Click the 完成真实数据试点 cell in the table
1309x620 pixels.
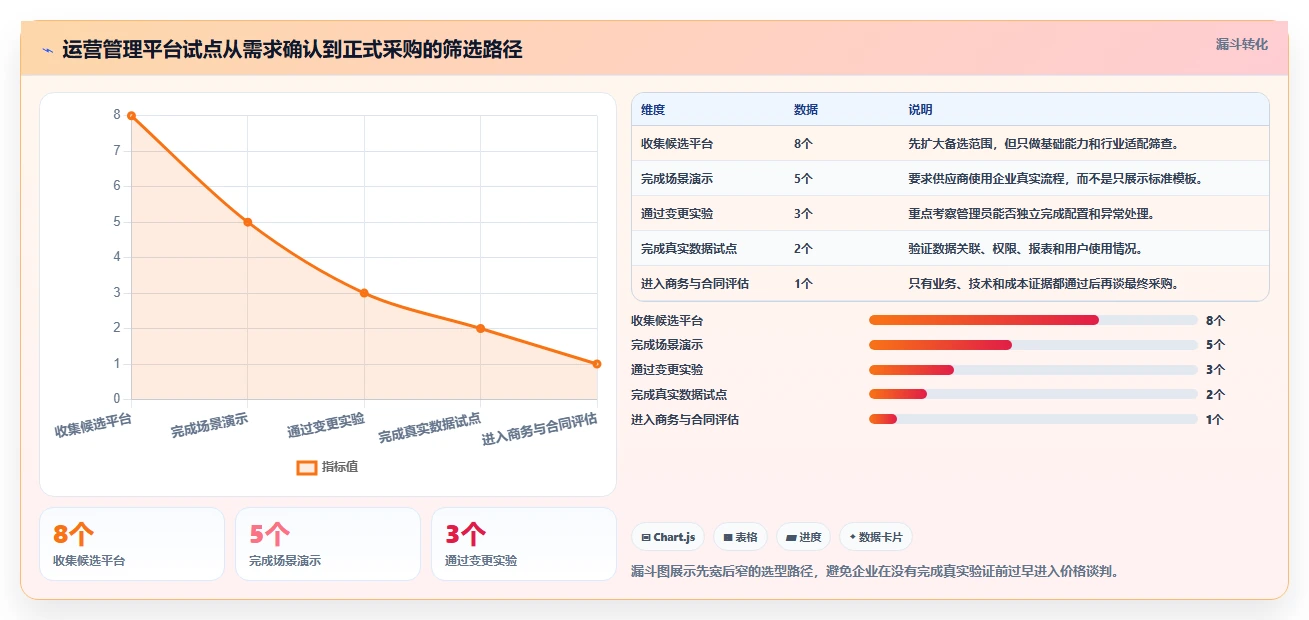(689, 249)
